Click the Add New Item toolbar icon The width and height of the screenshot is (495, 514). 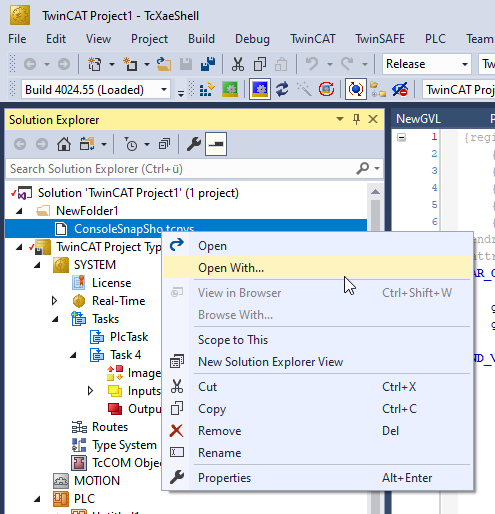[x=130, y=64]
